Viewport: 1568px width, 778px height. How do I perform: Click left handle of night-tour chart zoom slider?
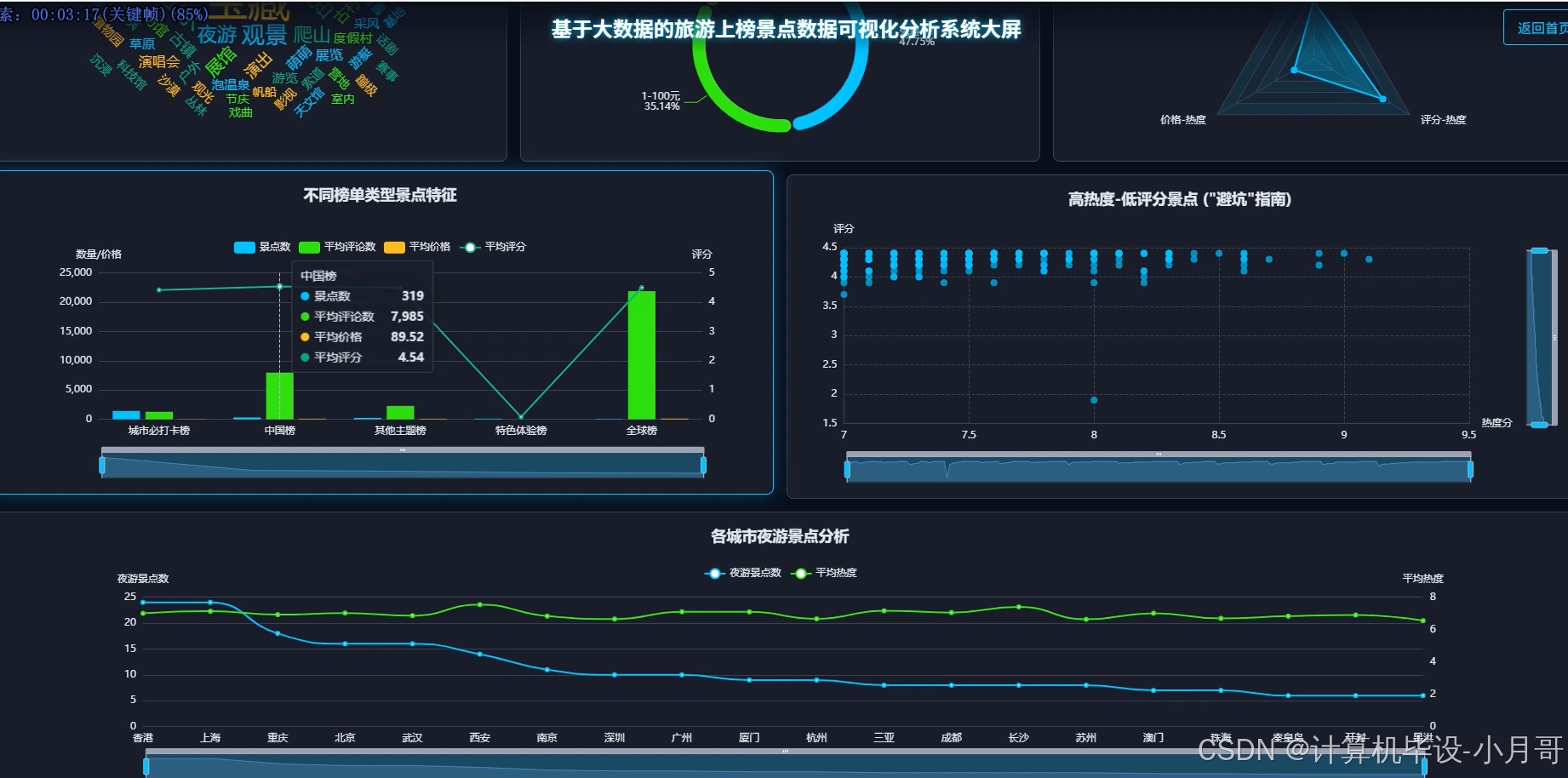click(x=146, y=766)
